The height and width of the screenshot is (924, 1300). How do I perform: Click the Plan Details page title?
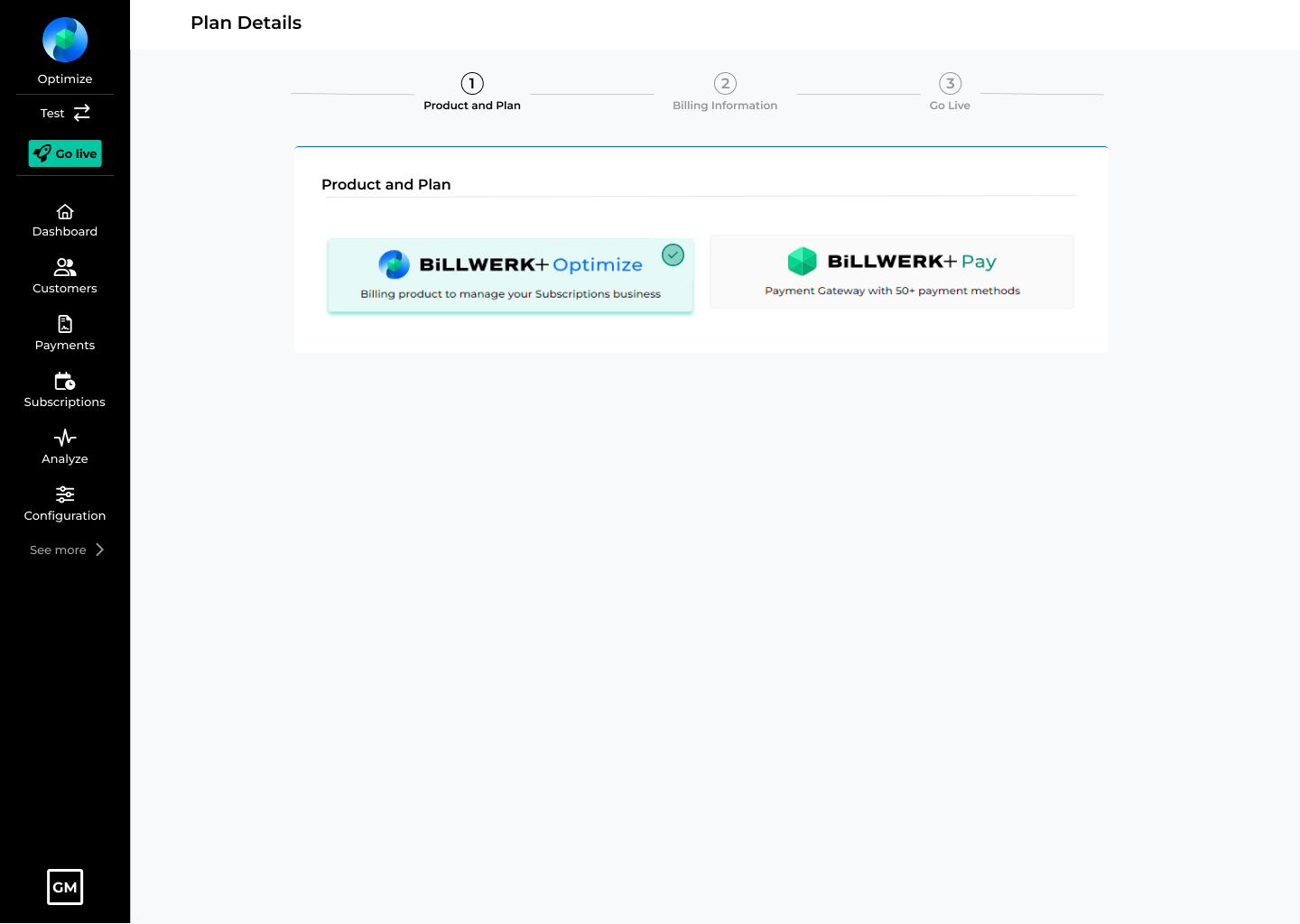246,23
